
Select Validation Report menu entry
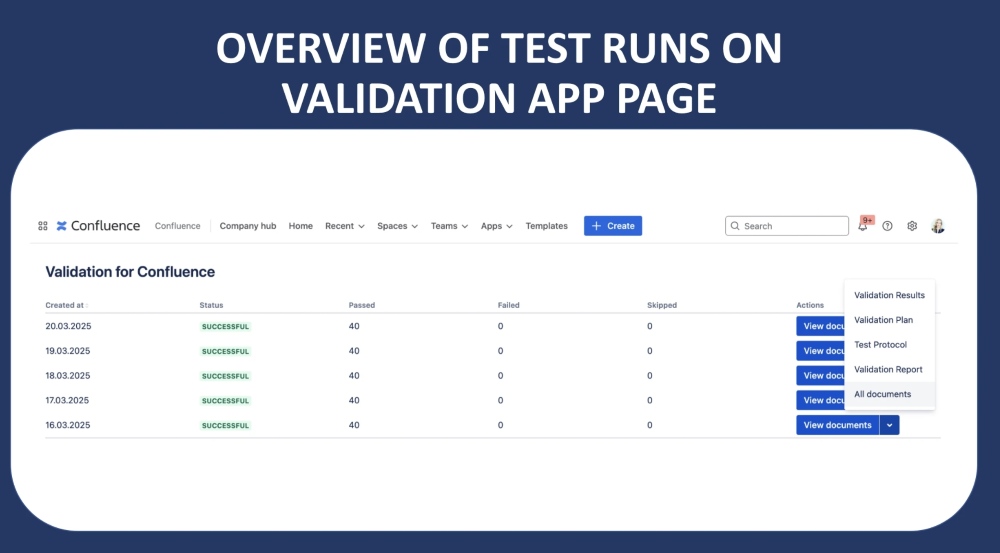[889, 369]
